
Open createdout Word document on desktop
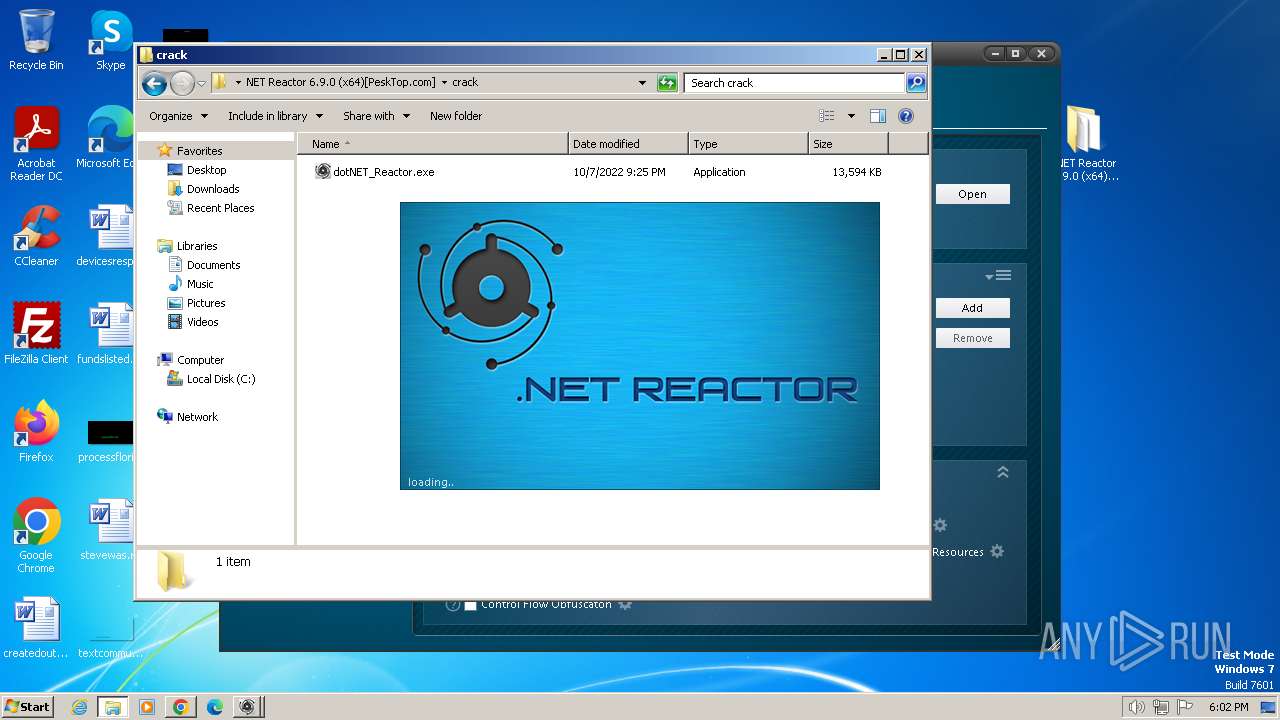pos(36,628)
